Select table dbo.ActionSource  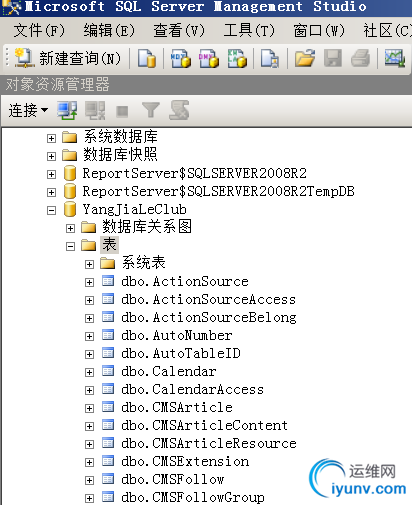[185, 282]
